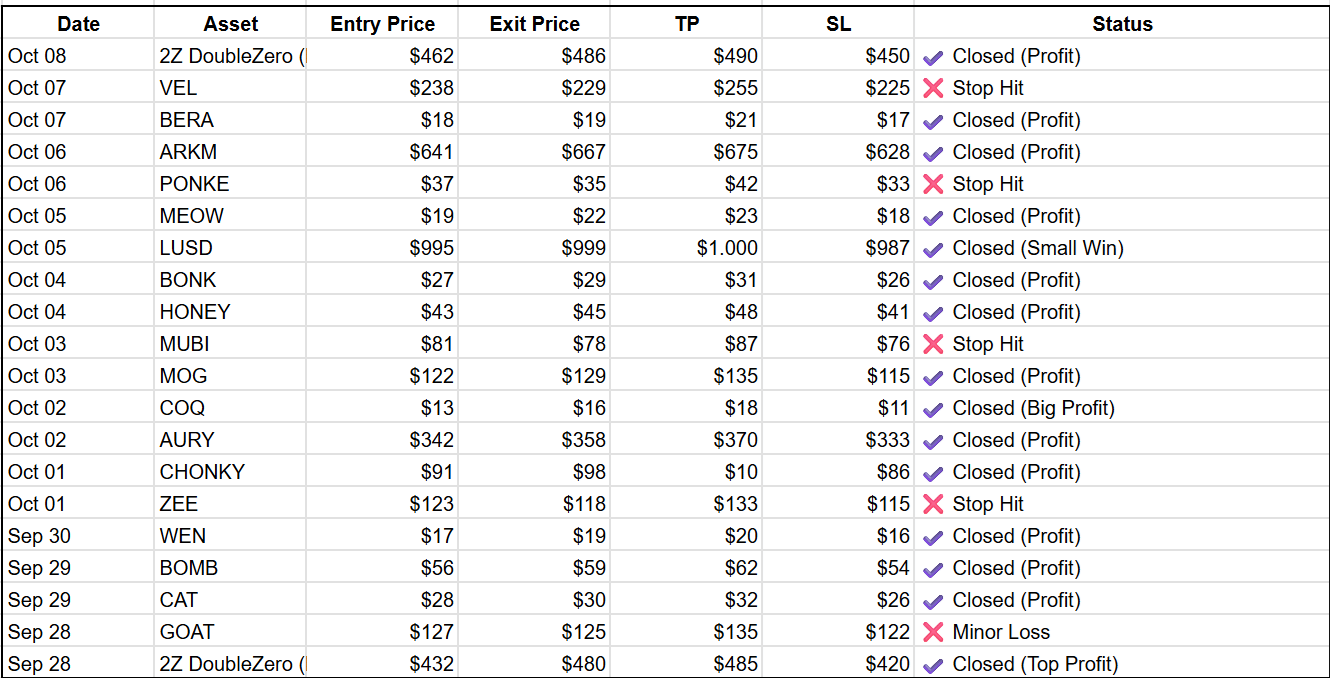The height and width of the screenshot is (684, 1334).
Task: Click the checkmark icon in LUSD row
Action: point(933,249)
